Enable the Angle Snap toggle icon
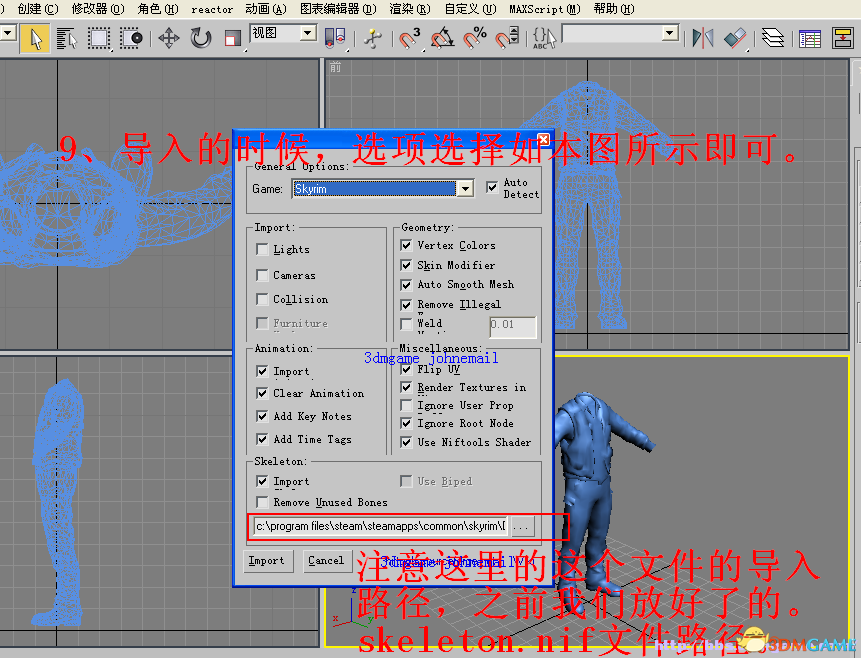 pyautogui.click(x=442, y=38)
